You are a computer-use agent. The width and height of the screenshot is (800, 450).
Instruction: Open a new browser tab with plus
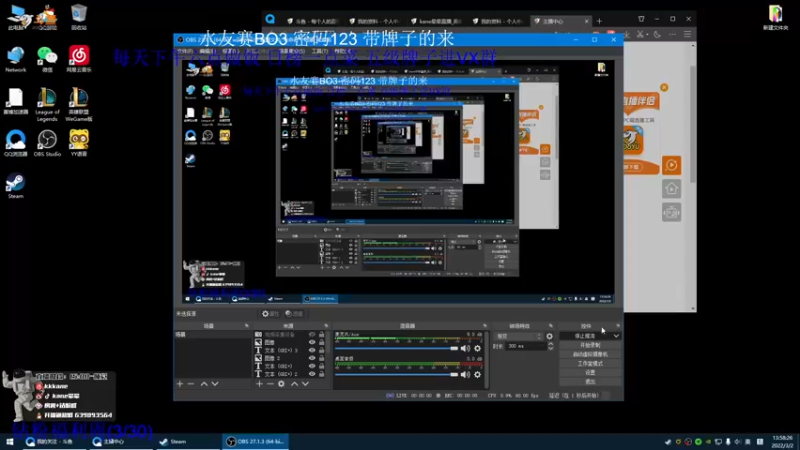[599, 21]
